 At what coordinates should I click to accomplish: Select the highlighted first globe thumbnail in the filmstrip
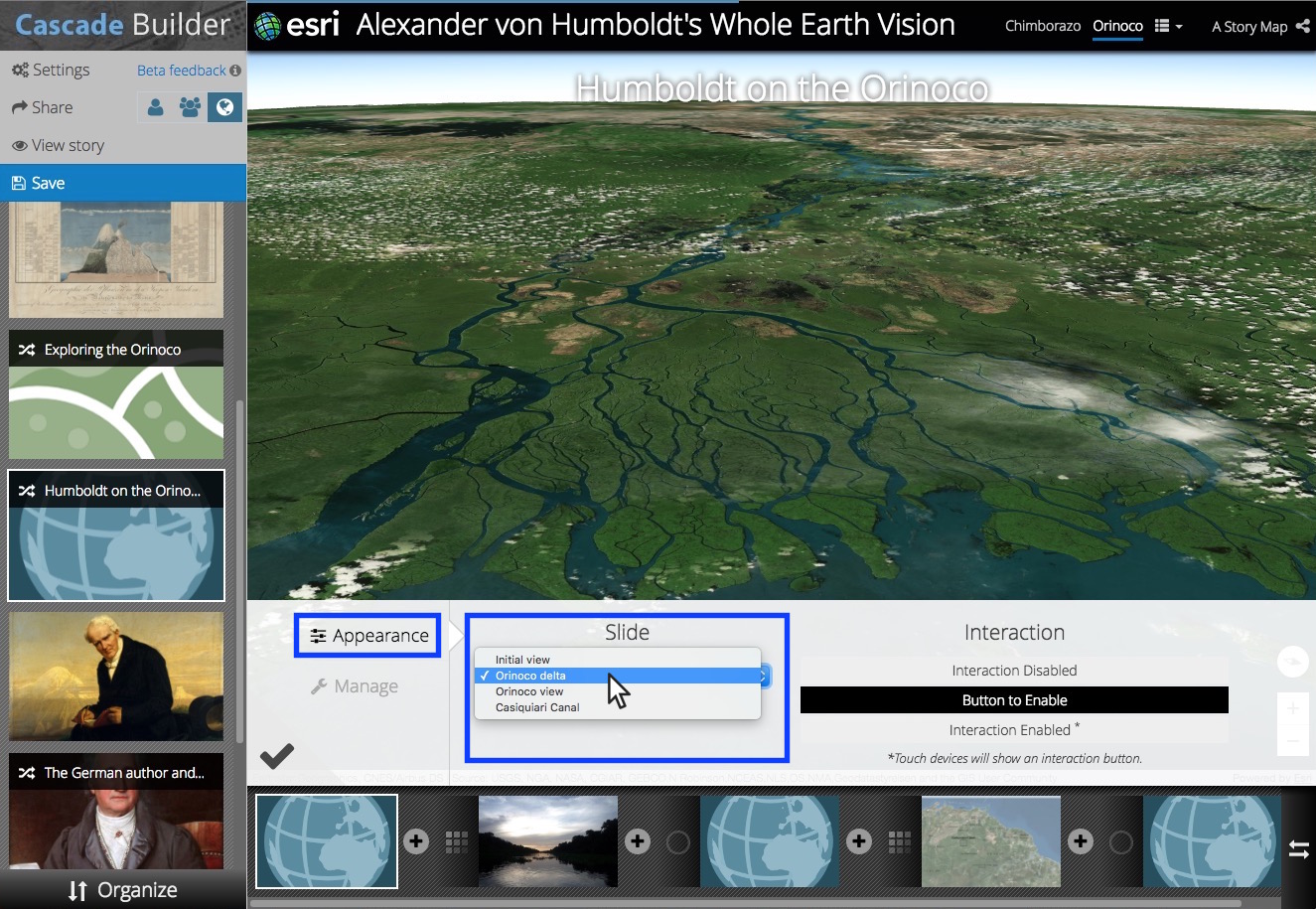[327, 841]
